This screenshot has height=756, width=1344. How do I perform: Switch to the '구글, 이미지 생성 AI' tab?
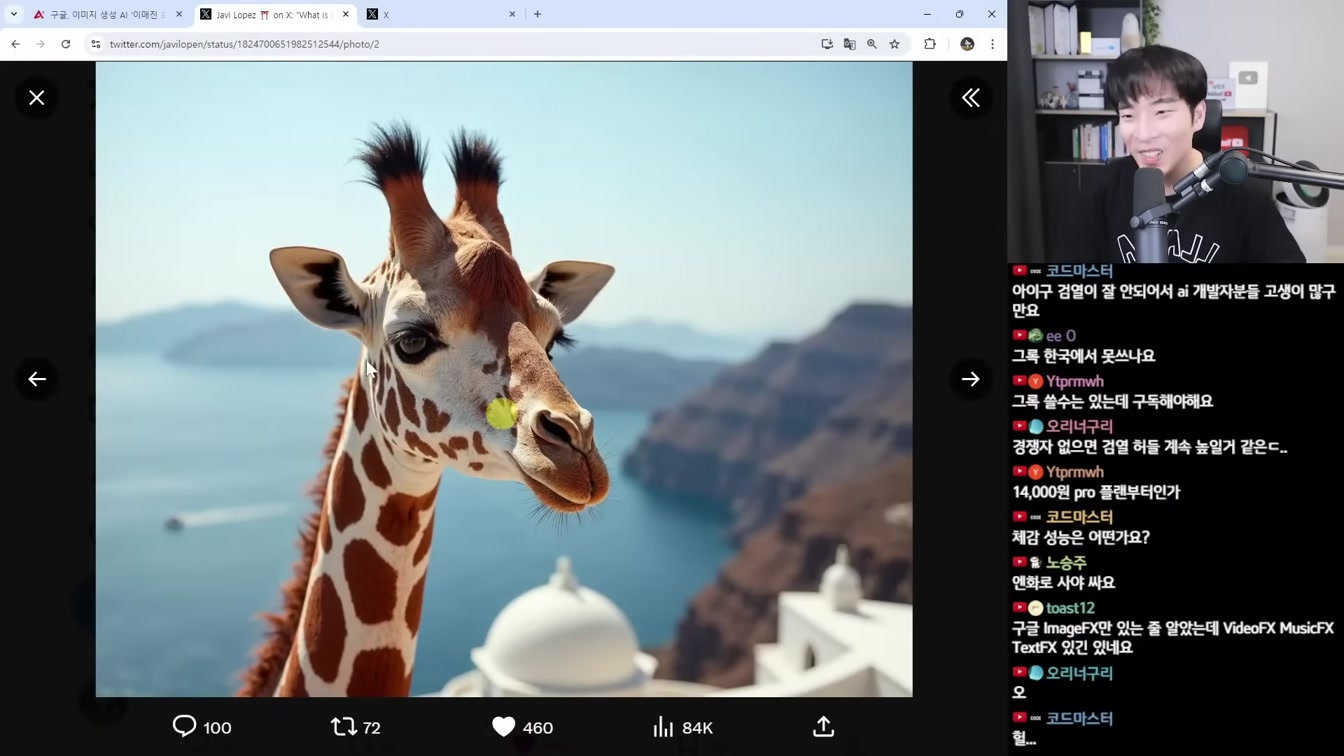(108, 15)
